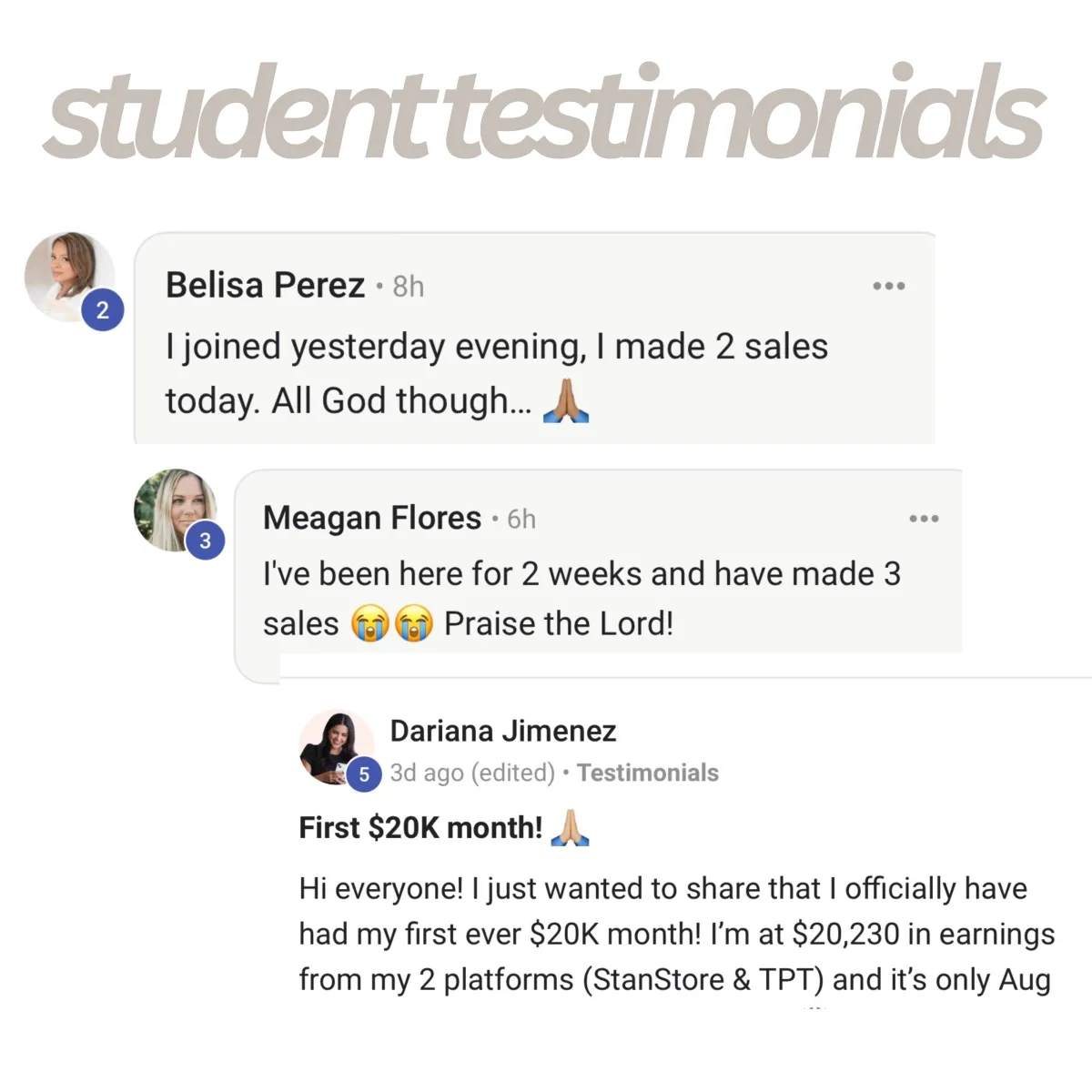Viewport: 1092px width, 1092px height.
Task: Open Belisa Perez's profile via her name
Action: coord(265,286)
